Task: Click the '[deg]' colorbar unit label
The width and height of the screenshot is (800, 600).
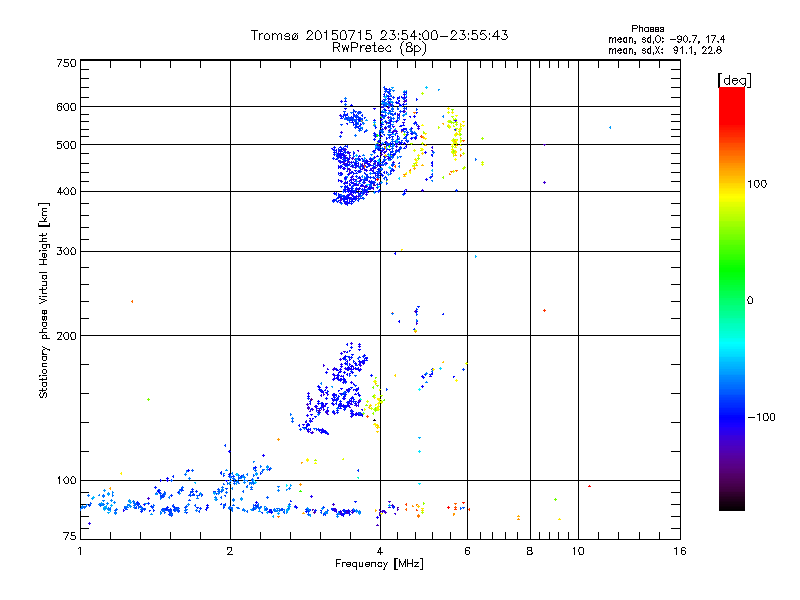Action: 734,80
